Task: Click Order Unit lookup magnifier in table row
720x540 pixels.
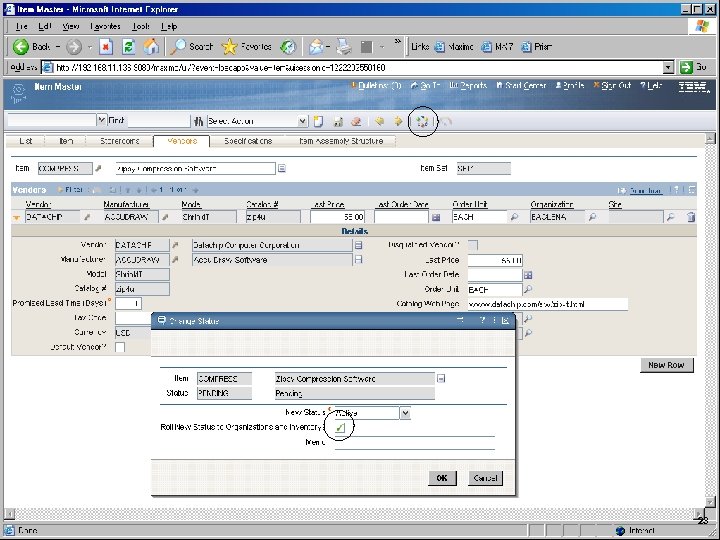Action: (514, 217)
